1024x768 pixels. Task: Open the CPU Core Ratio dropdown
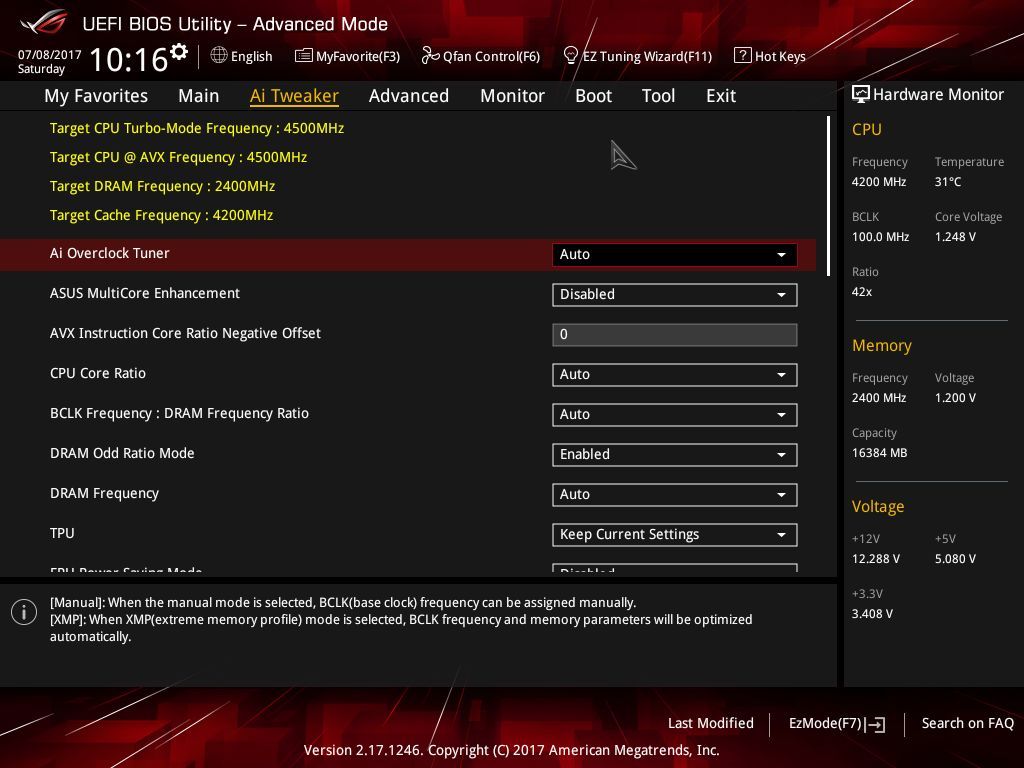pyautogui.click(x=675, y=374)
